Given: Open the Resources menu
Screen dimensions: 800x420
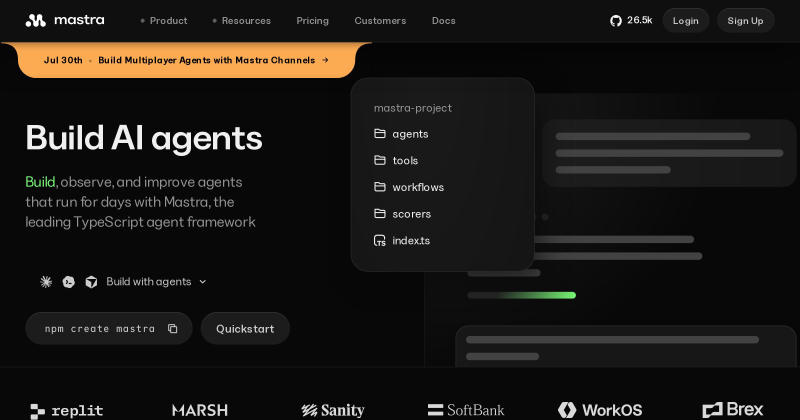Looking at the screenshot, I should (241, 21).
